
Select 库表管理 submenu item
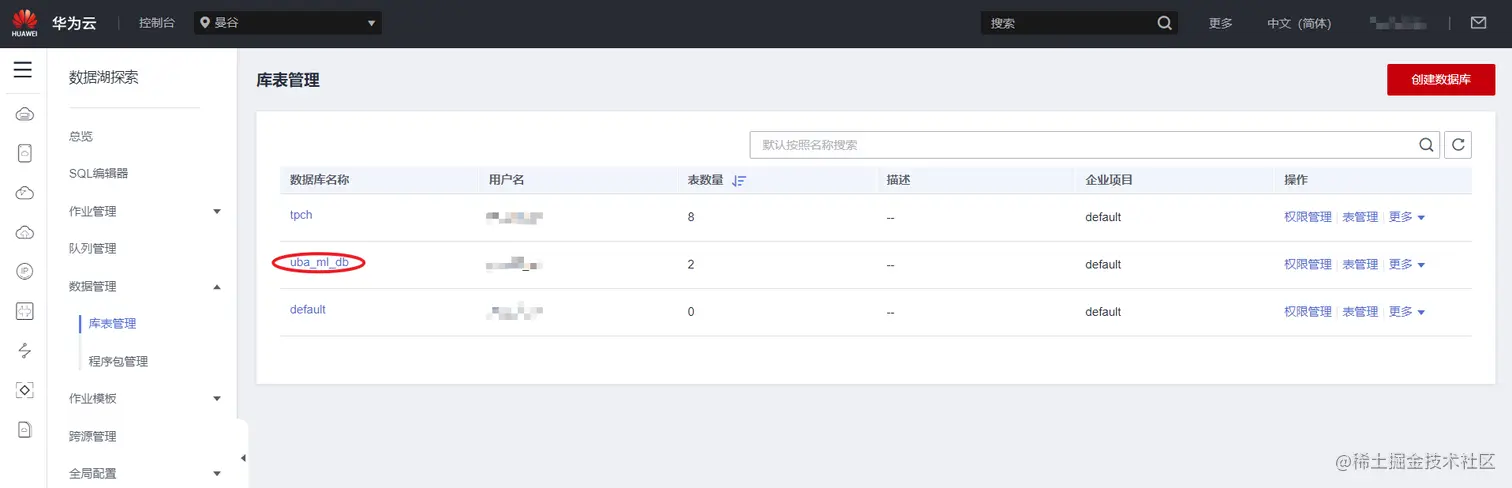(112, 324)
